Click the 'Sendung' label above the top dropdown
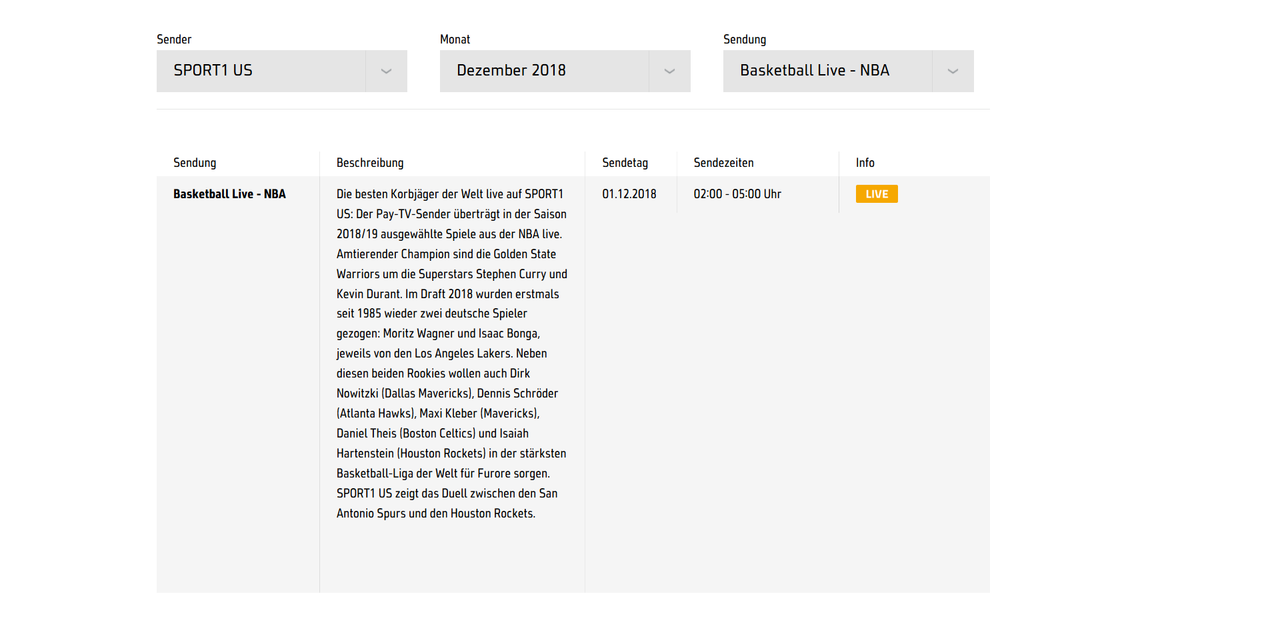 pyautogui.click(x=745, y=40)
